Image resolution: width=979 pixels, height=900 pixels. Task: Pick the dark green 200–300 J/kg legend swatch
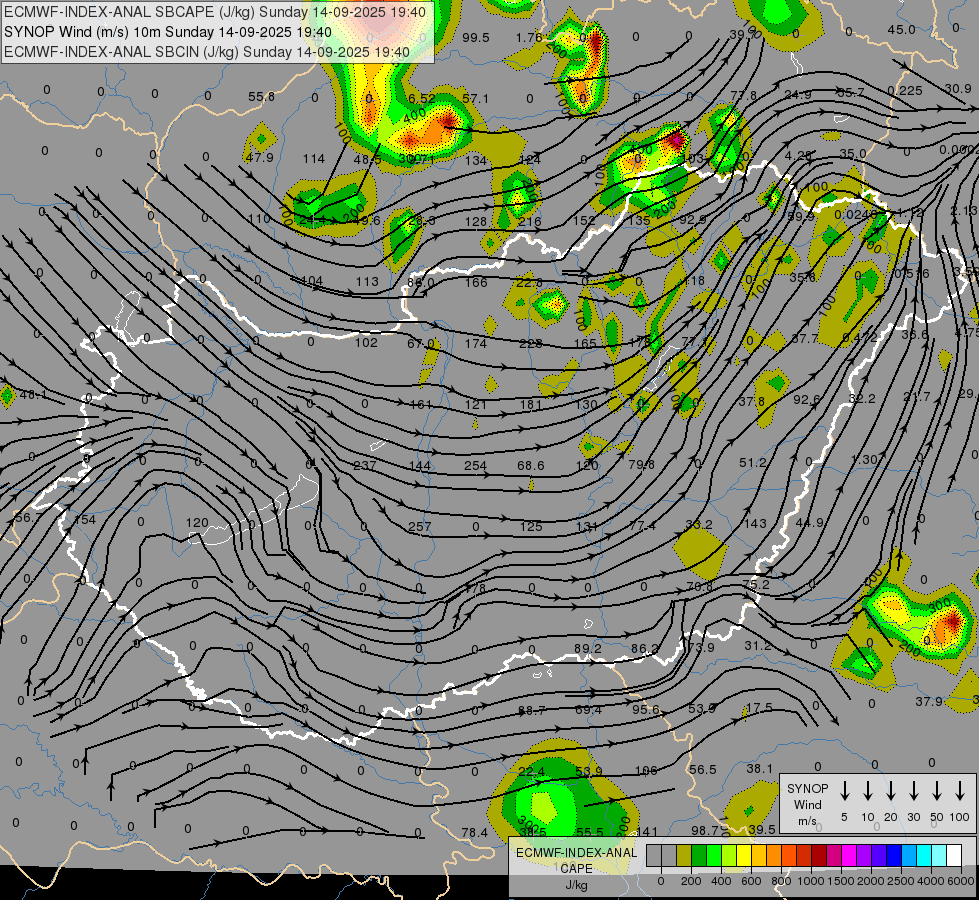[699, 856]
